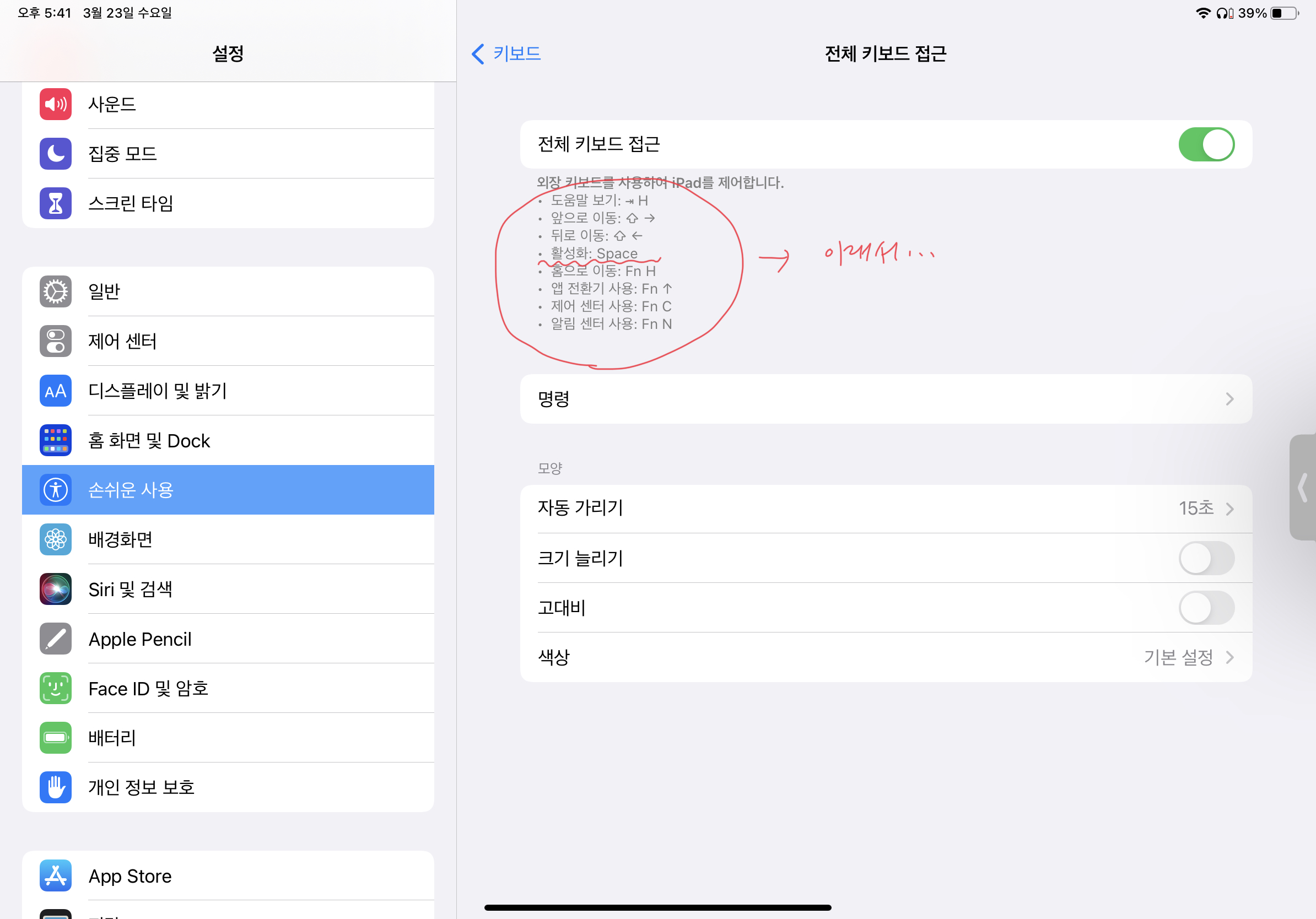Screen dimensions: 1316x919
Task: Open 명령 row chevron
Action: [x=1229, y=399]
